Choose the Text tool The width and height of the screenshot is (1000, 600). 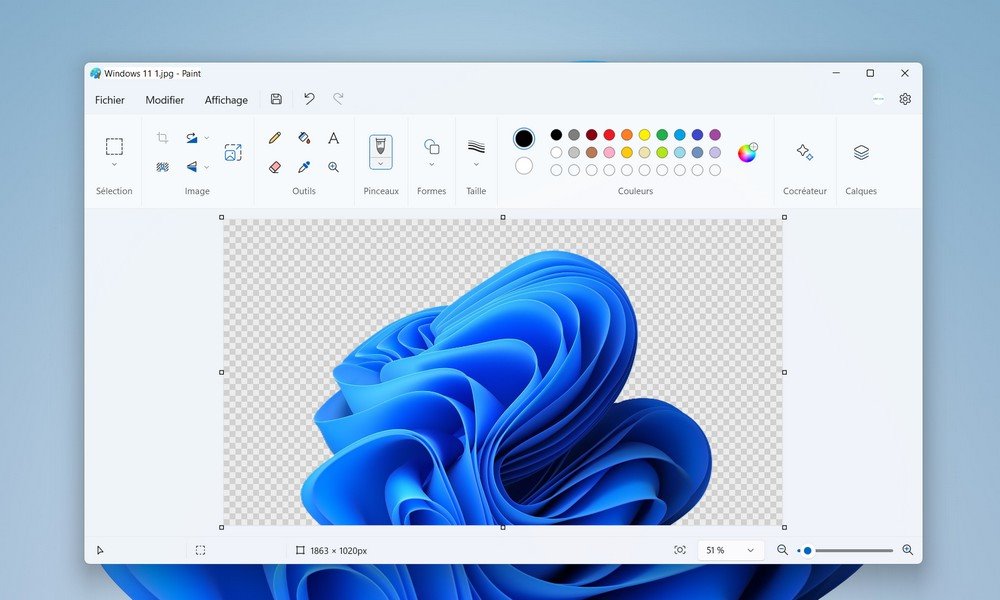coord(334,138)
